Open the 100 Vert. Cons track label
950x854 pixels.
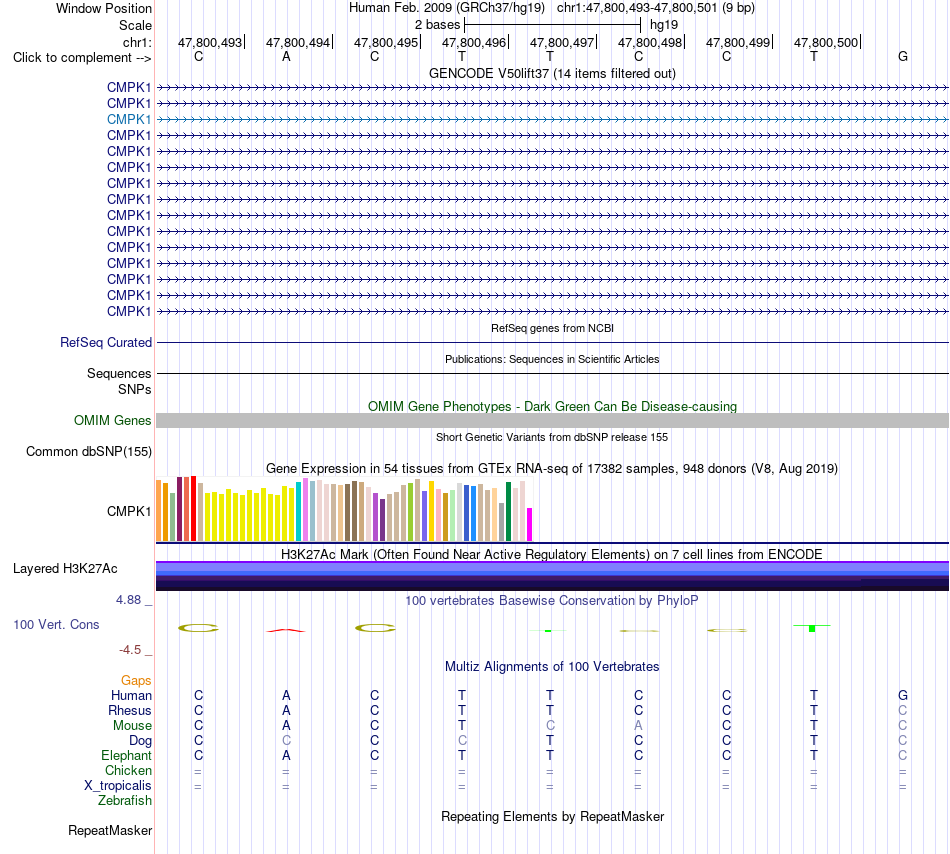56,624
